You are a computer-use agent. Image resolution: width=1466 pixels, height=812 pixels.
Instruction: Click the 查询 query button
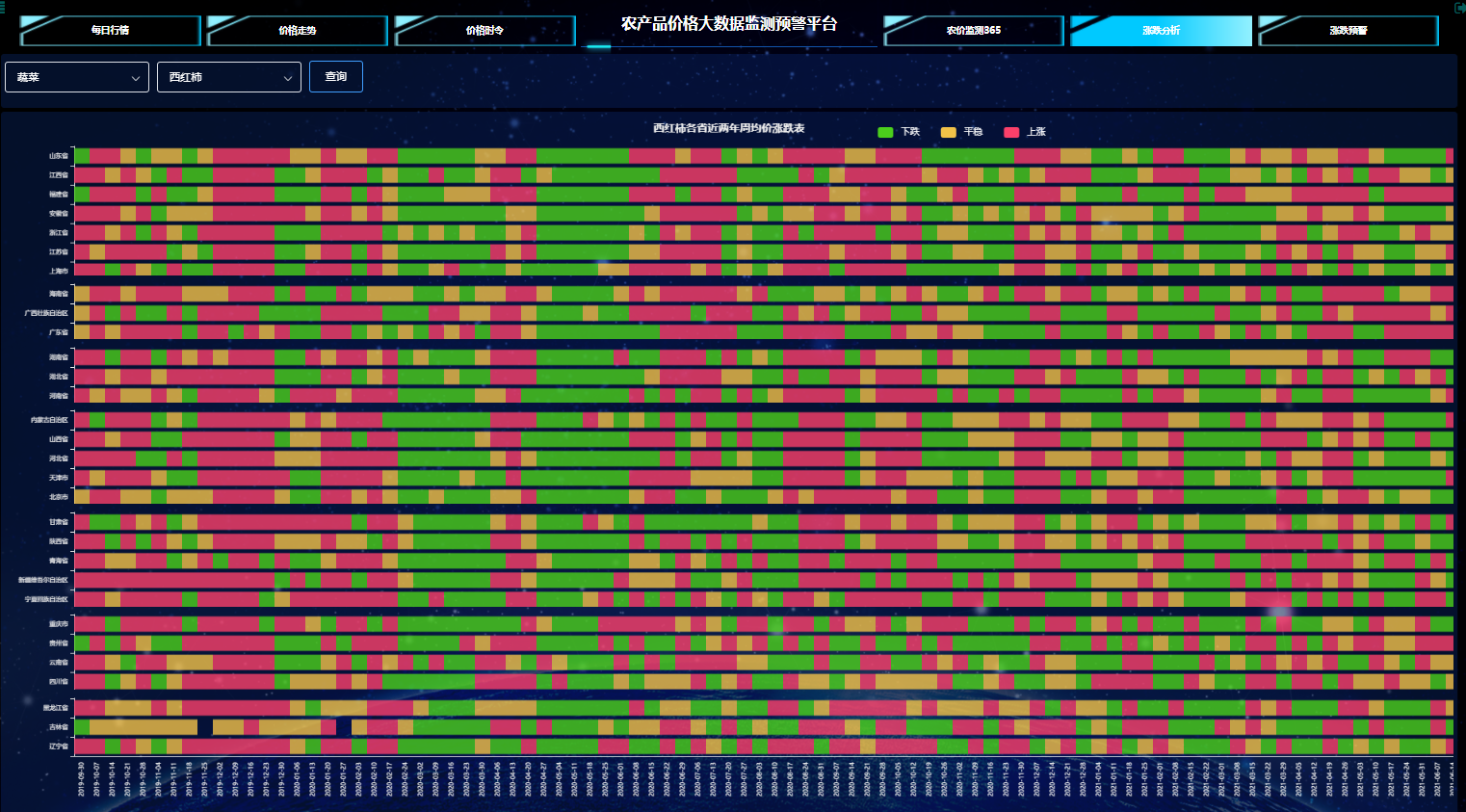pos(336,77)
